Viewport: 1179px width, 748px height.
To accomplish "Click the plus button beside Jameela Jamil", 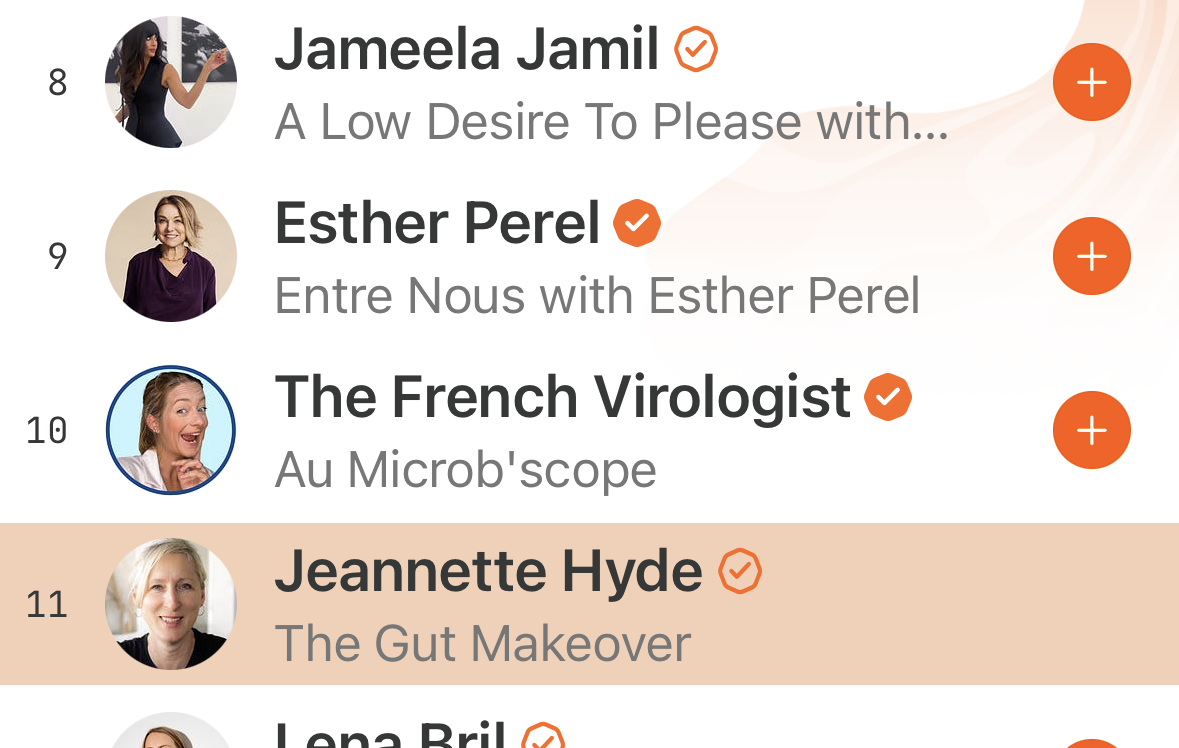I will (x=1091, y=82).
